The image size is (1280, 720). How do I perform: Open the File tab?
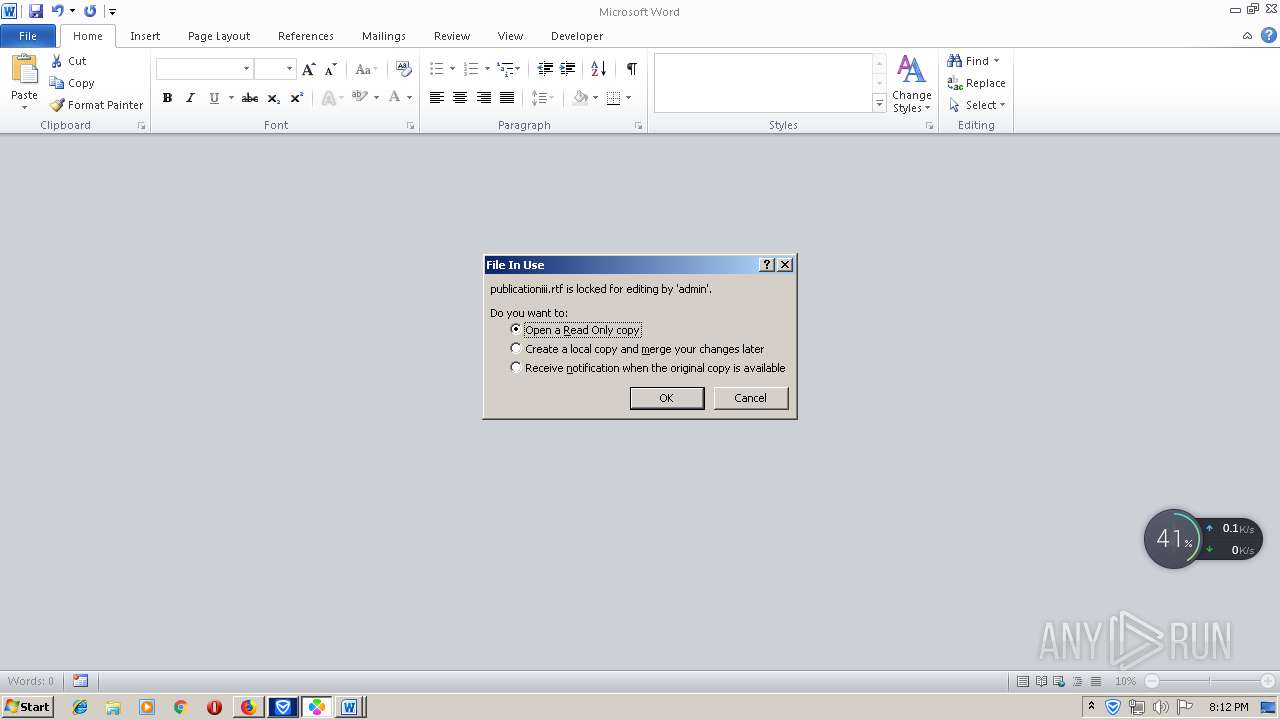point(28,36)
